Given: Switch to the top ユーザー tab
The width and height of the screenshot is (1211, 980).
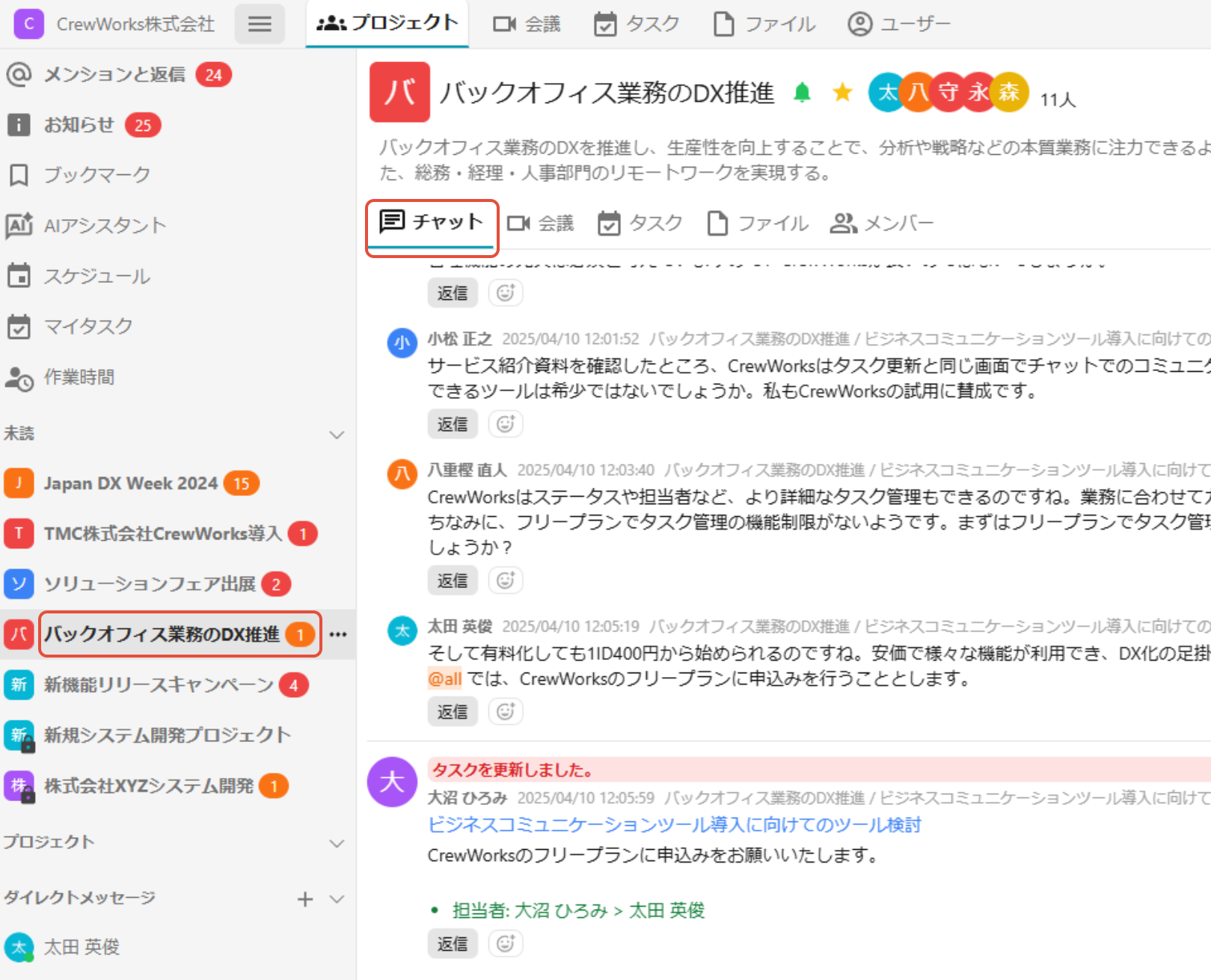Looking at the screenshot, I should [x=899, y=24].
